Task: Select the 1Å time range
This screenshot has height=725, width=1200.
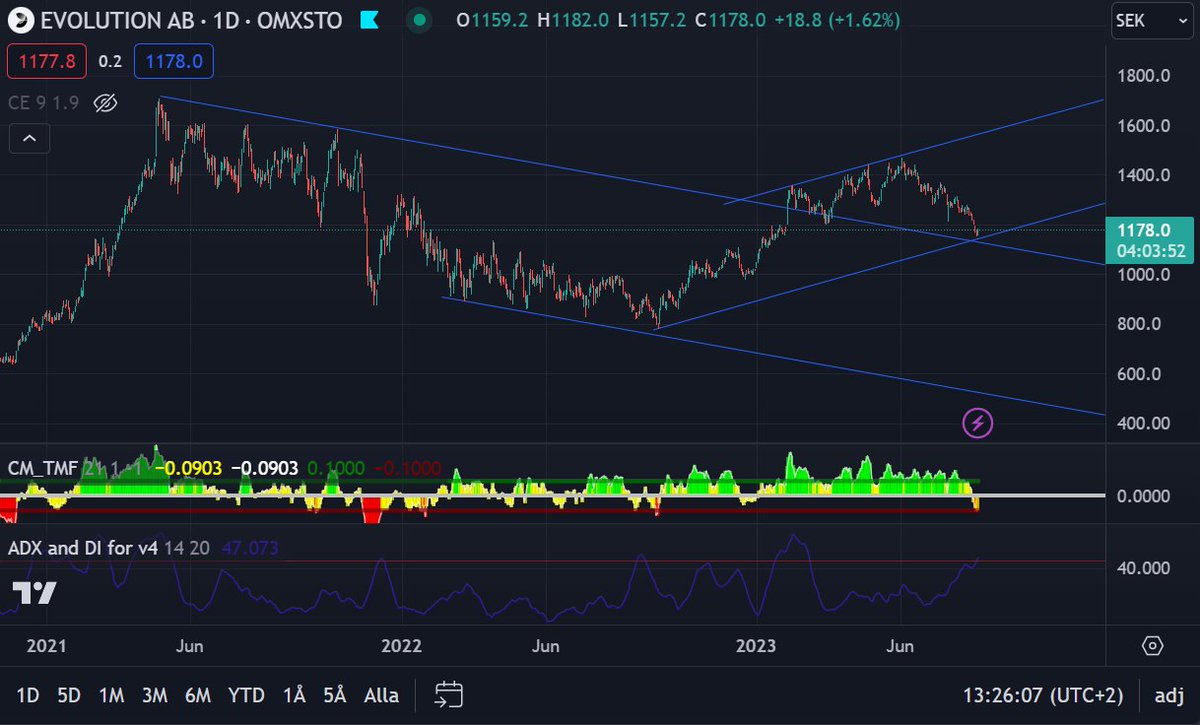Action: (293, 695)
